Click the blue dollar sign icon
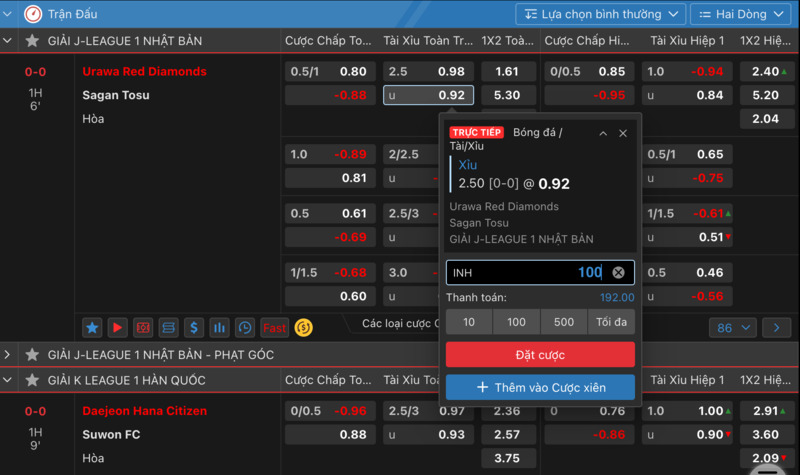Screen dimensions: 800x475 [x=194, y=328]
